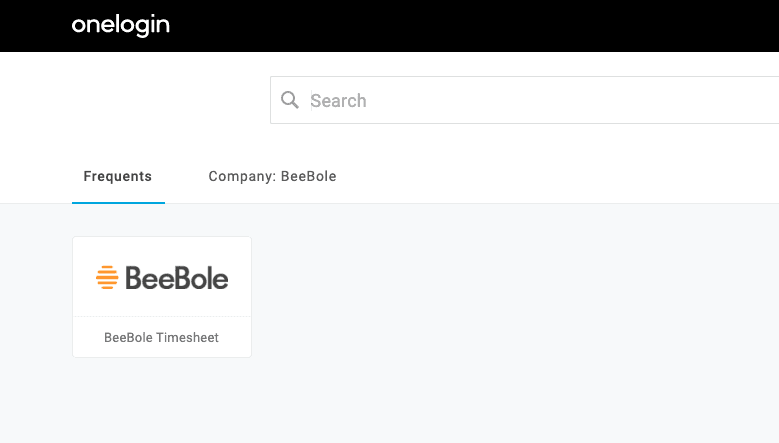779x443 pixels.
Task: Open the BeeBole Timesheet app tile
Action: click(162, 297)
